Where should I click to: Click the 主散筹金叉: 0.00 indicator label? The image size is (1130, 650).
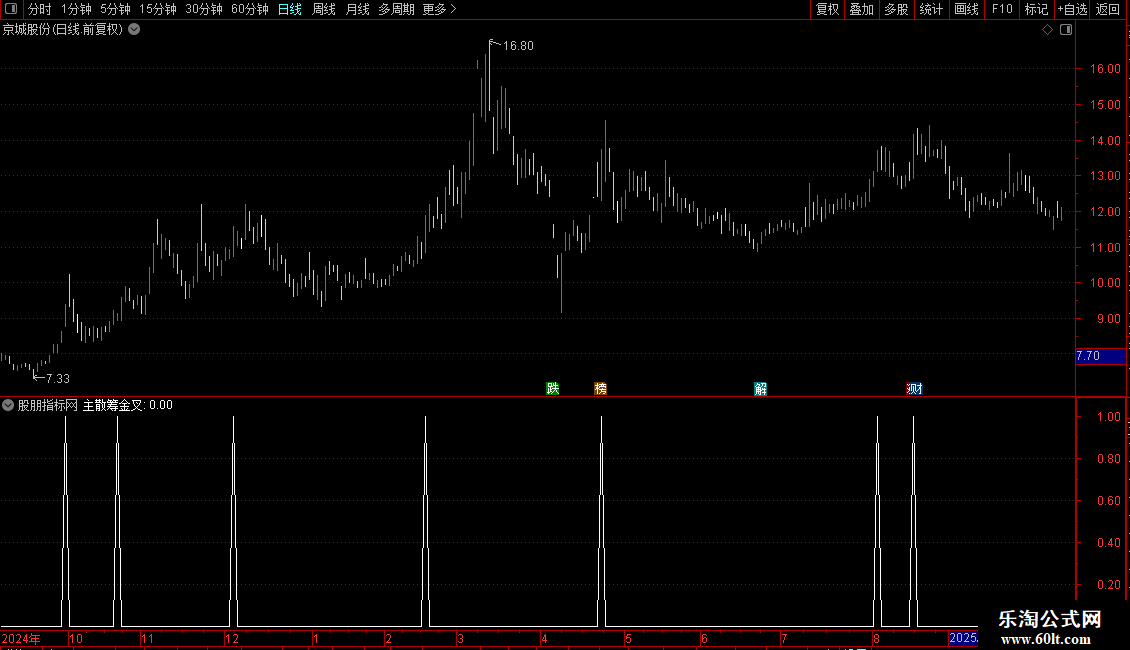click(128, 405)
